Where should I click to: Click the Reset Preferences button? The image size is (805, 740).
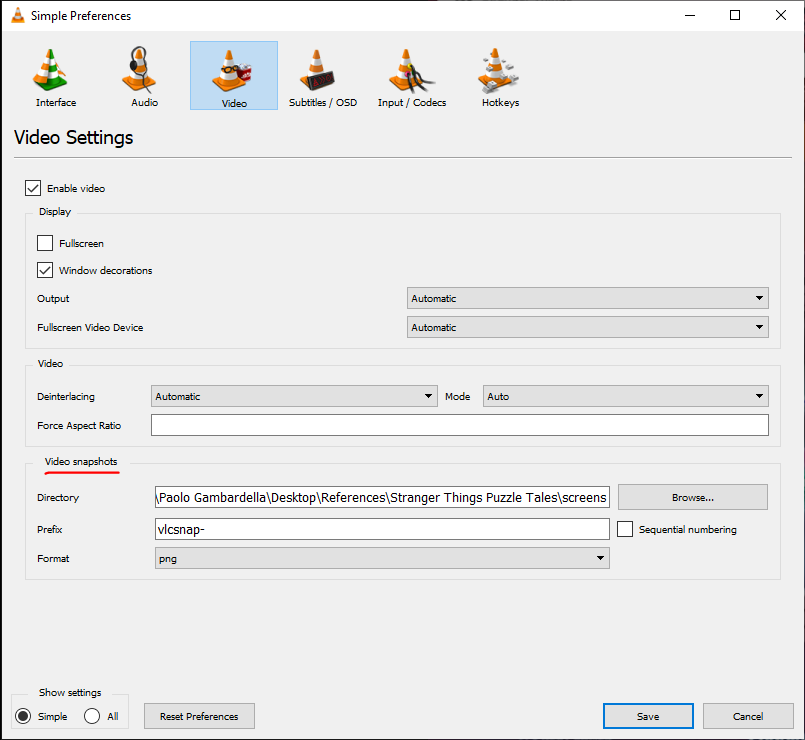coord(199,716)
